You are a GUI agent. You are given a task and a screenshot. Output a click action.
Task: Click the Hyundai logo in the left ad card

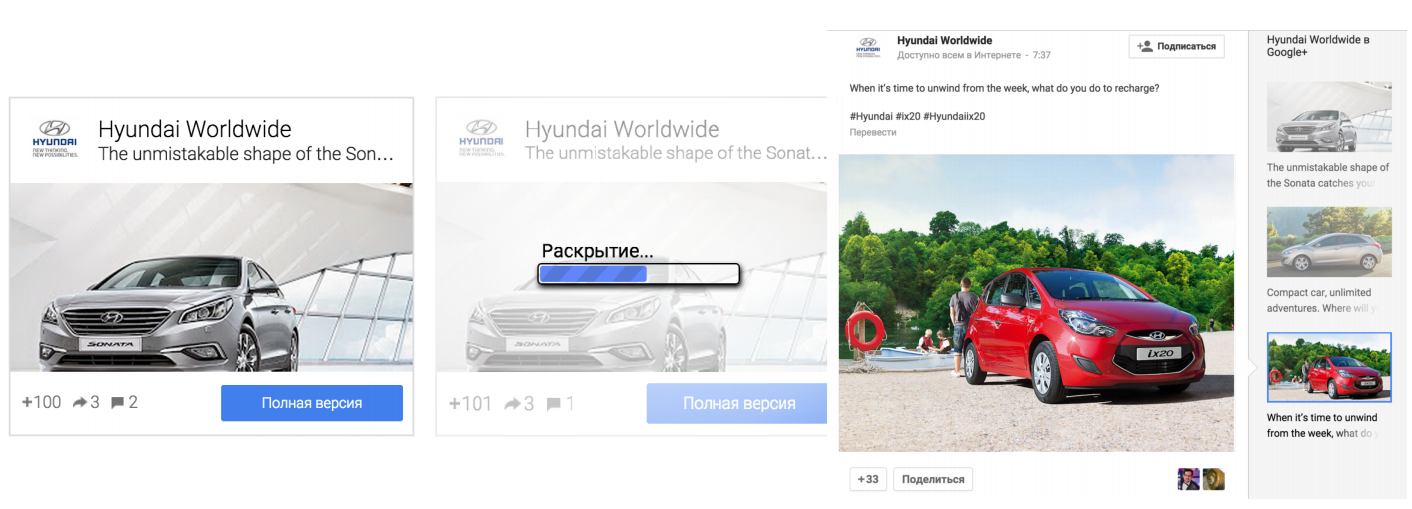(55, 139)
